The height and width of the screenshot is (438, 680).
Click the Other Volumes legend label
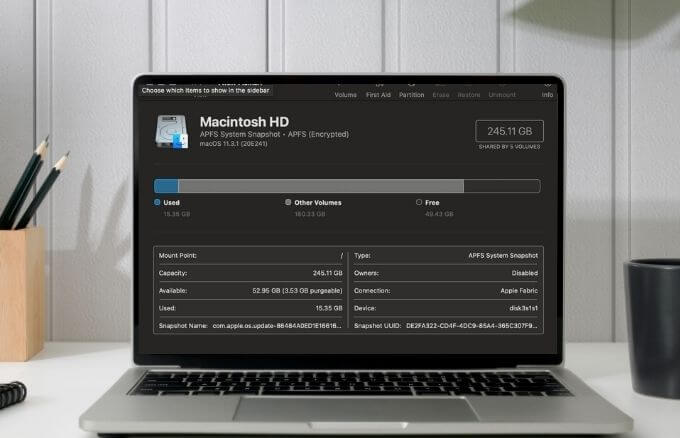[318, 203]
